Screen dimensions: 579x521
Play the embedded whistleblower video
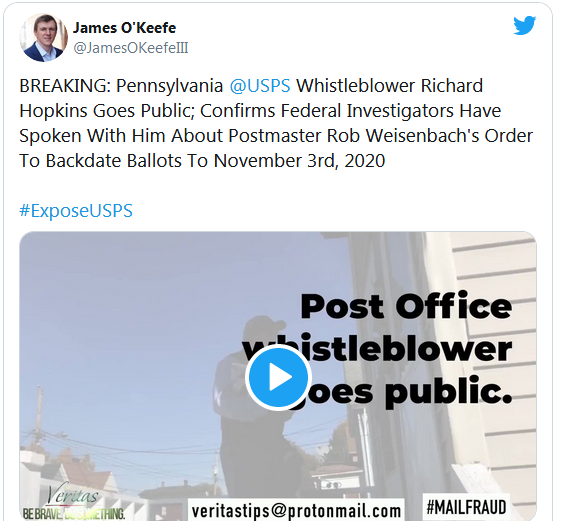(x=278, y=377)
